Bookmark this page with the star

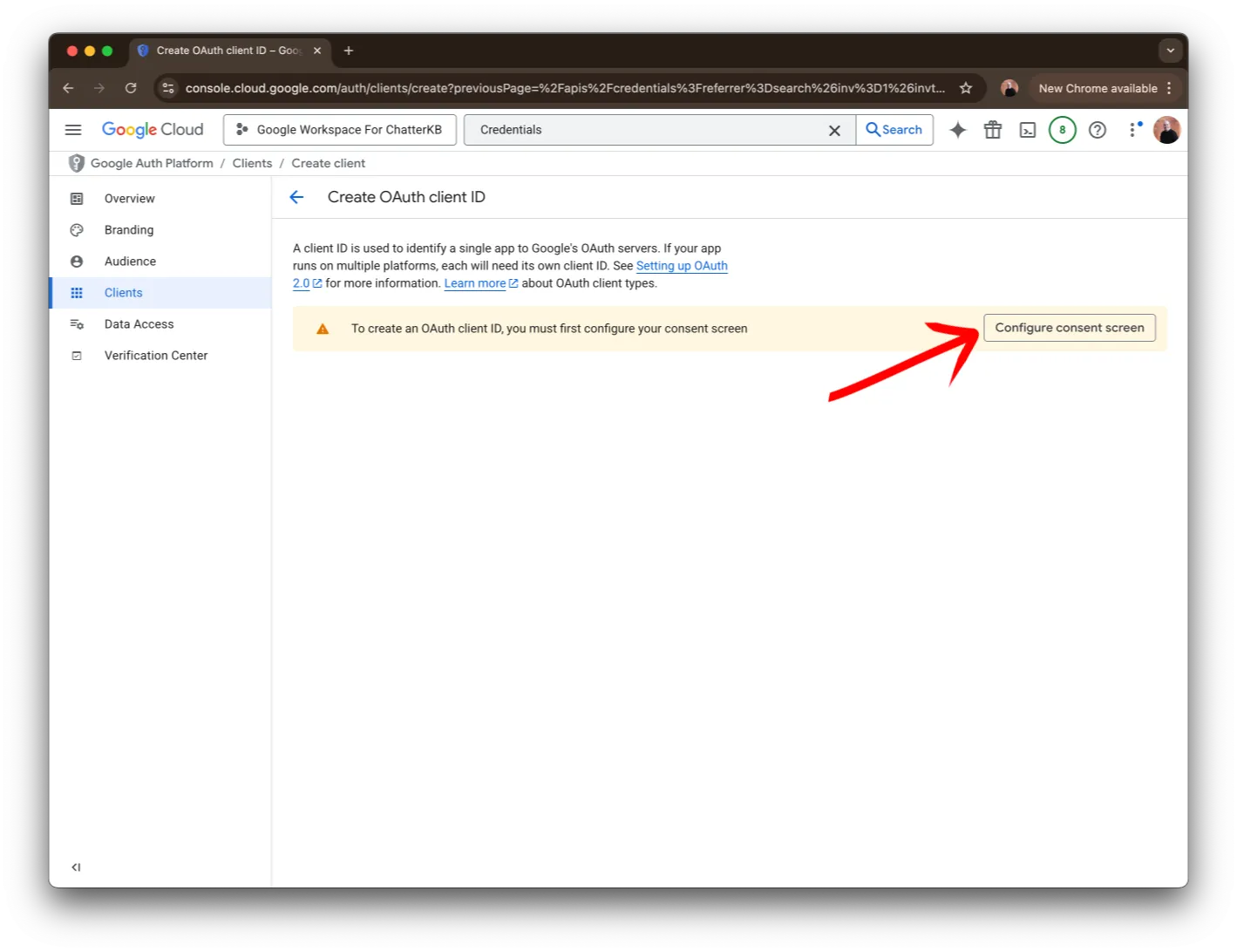[966, 88]
